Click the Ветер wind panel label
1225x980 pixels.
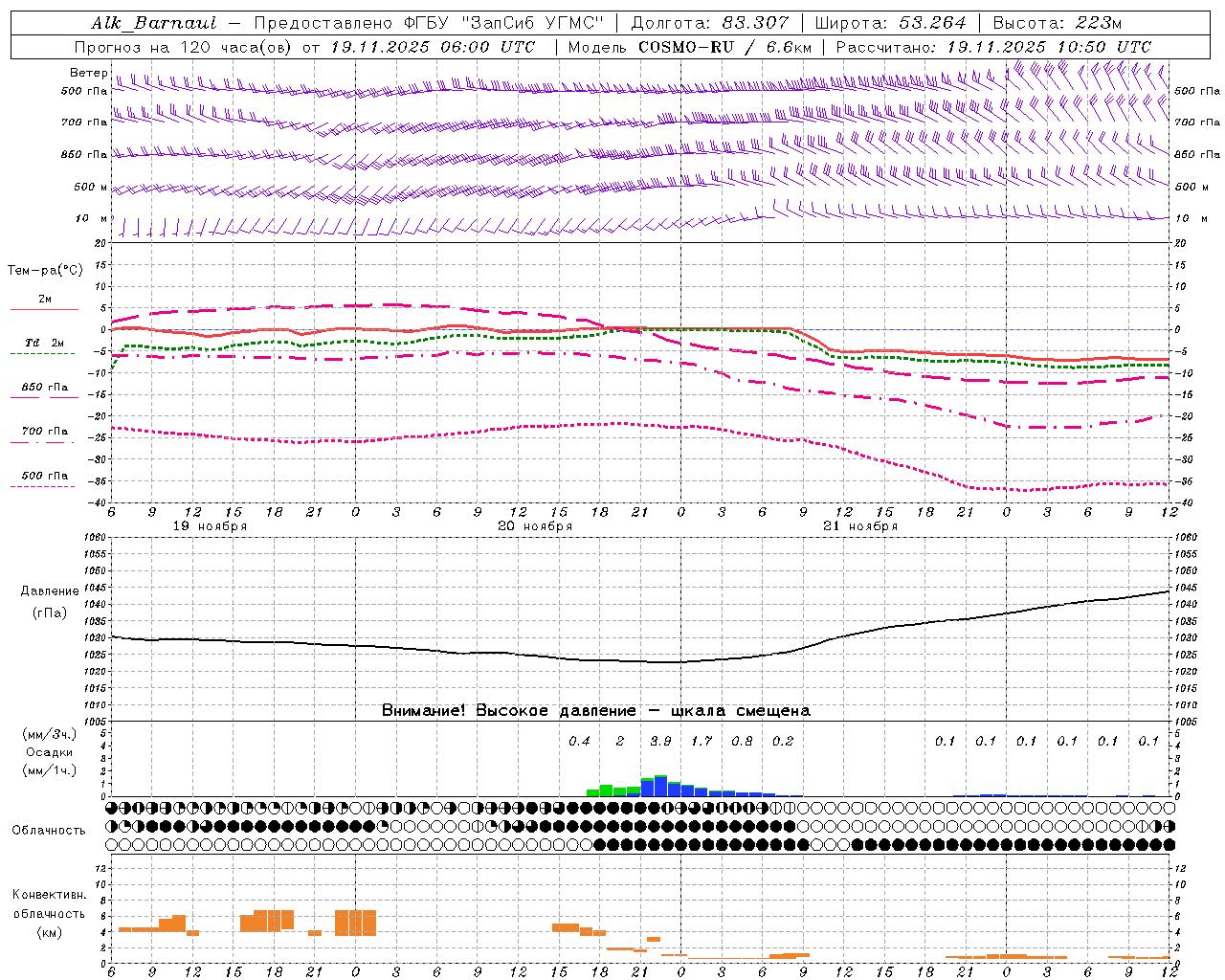[x=88, y=73]
